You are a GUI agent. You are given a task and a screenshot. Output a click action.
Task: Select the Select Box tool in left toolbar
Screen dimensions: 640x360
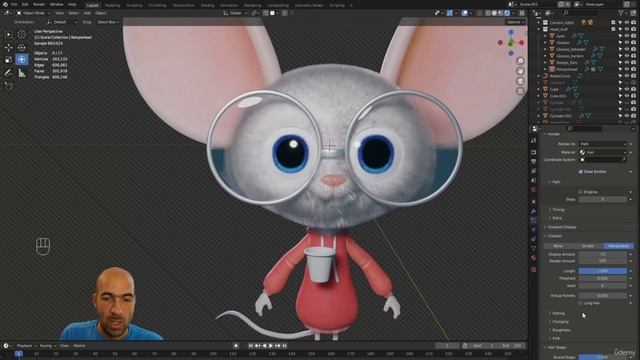pos(9,35)
